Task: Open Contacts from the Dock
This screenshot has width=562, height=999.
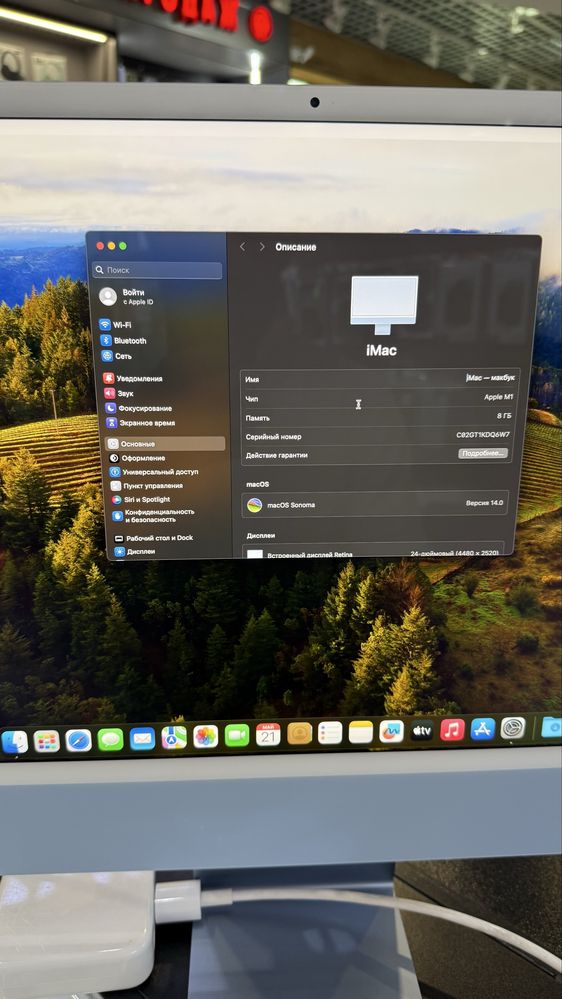Action: tap(299, 733)
